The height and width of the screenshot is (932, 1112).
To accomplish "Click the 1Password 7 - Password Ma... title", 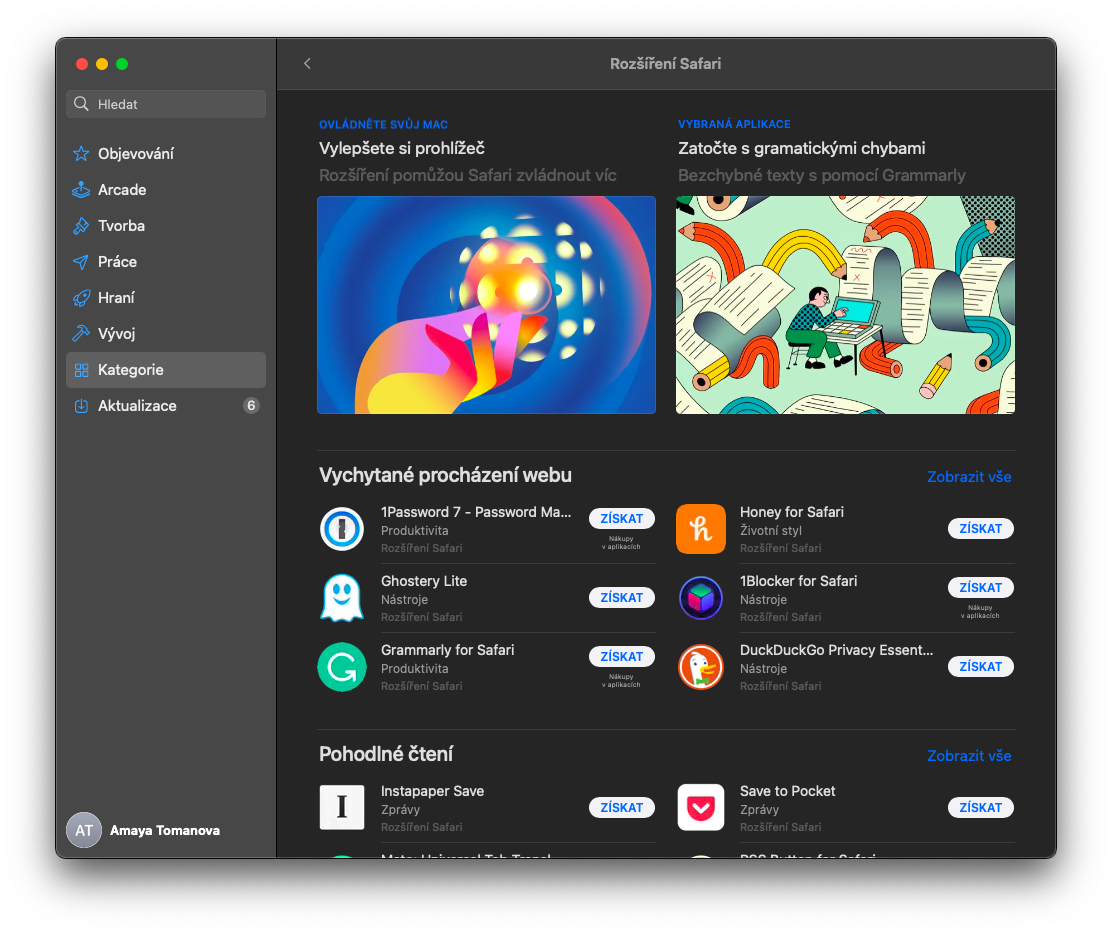I will tap(476, 512).
